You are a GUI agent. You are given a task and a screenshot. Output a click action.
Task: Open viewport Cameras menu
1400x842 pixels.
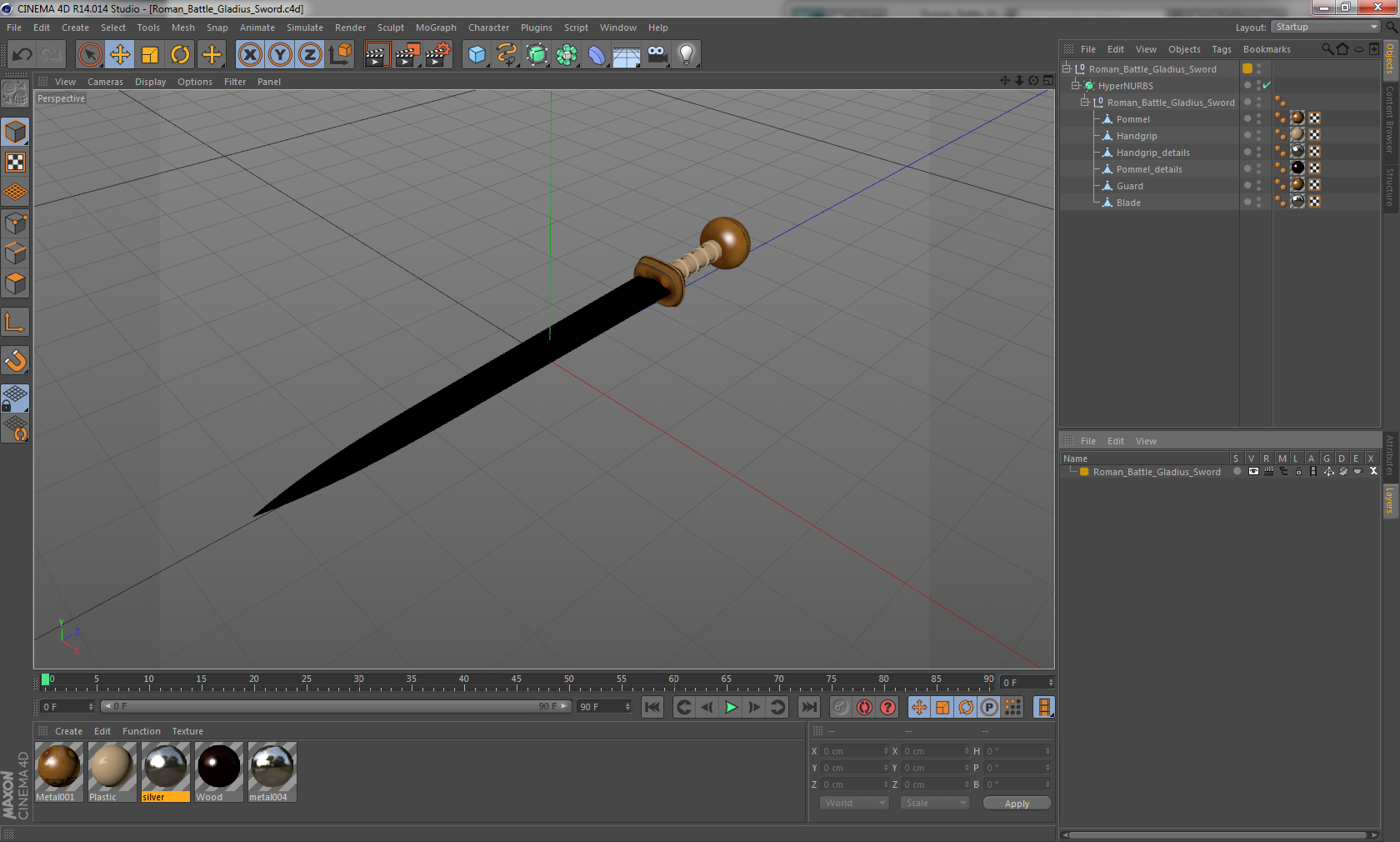point(105,82)
